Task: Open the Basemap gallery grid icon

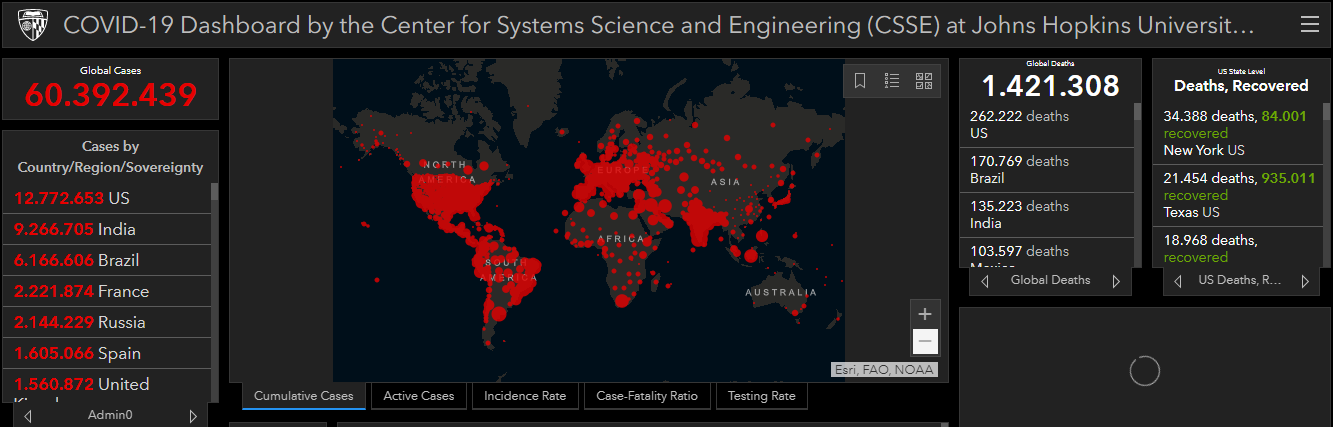Action: (x=924, y=81)
